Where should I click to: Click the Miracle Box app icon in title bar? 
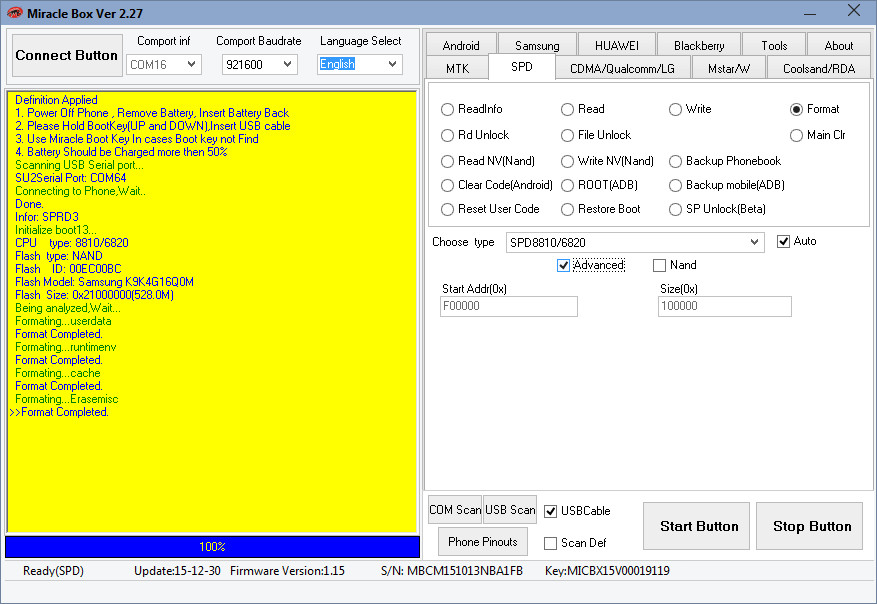click(x=15, y=13)
